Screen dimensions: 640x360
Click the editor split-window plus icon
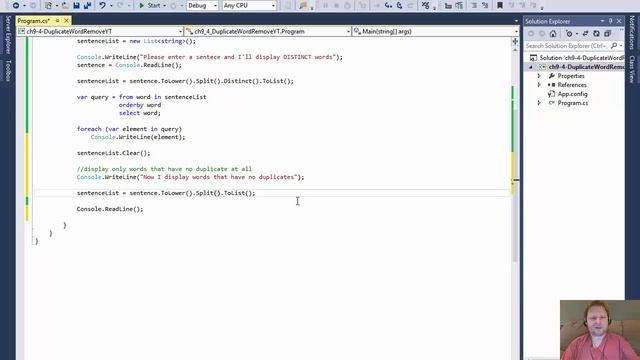515,42
